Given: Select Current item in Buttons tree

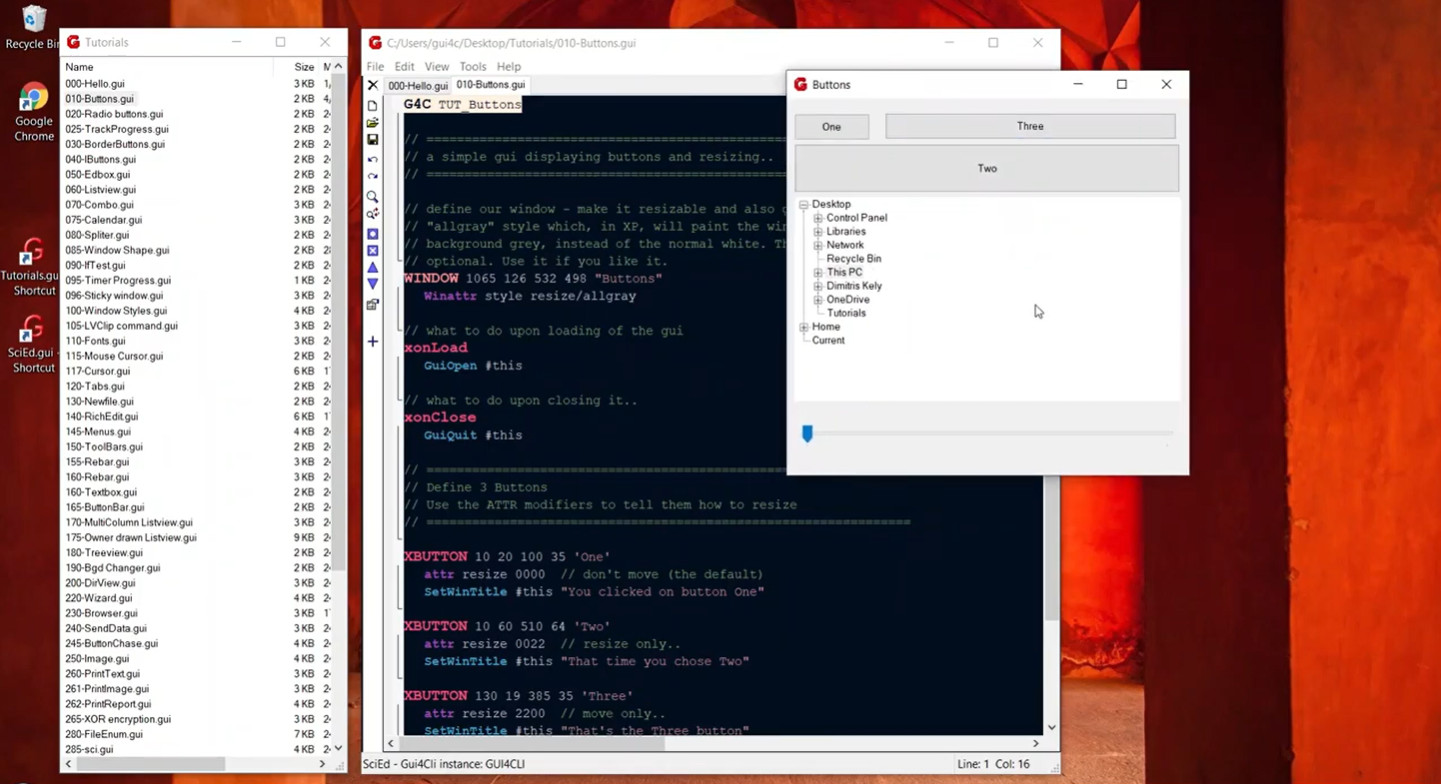Looking at the screenshot, I should pyautogui.click(x=828, y=340).
